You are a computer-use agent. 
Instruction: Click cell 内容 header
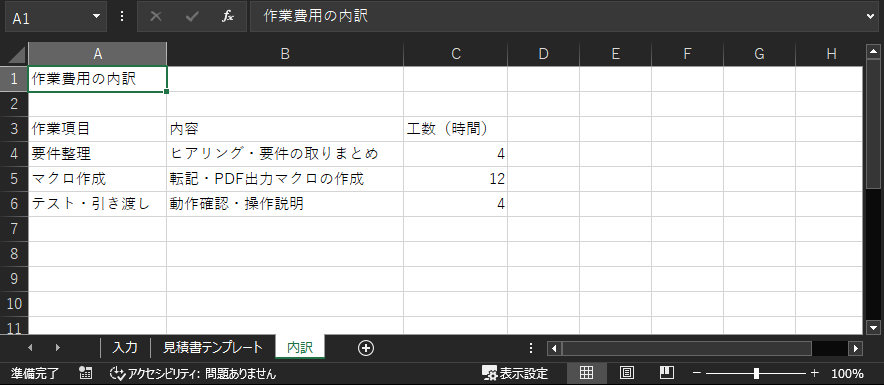(285, 129)
